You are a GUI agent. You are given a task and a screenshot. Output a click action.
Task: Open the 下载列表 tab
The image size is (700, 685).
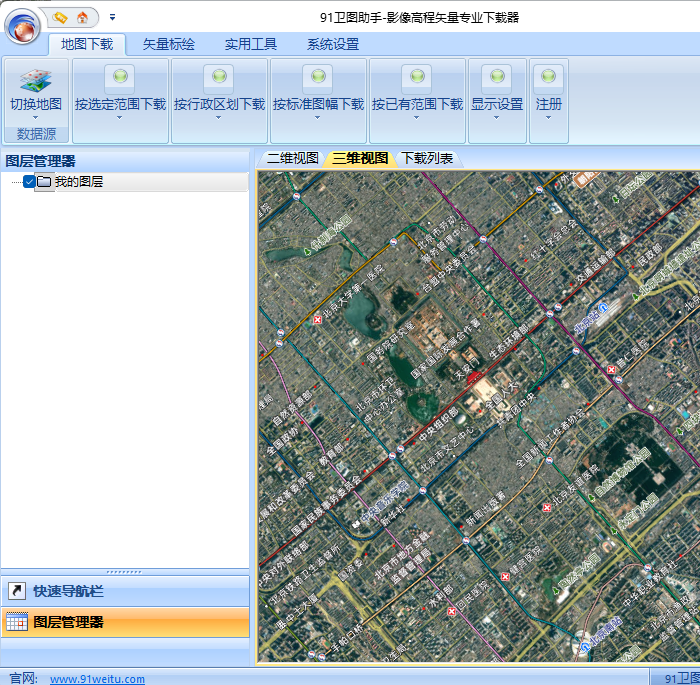[427, 158]
